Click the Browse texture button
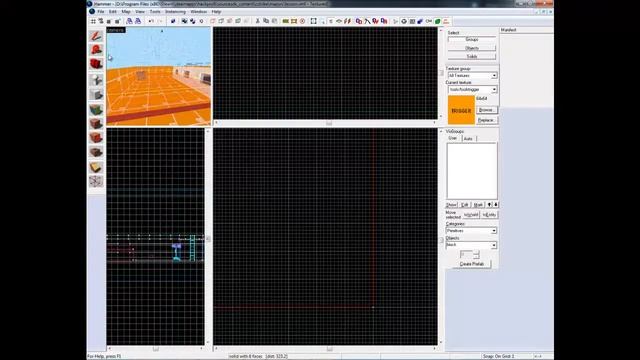Screen dimensions: 640x360 [486, 110]
